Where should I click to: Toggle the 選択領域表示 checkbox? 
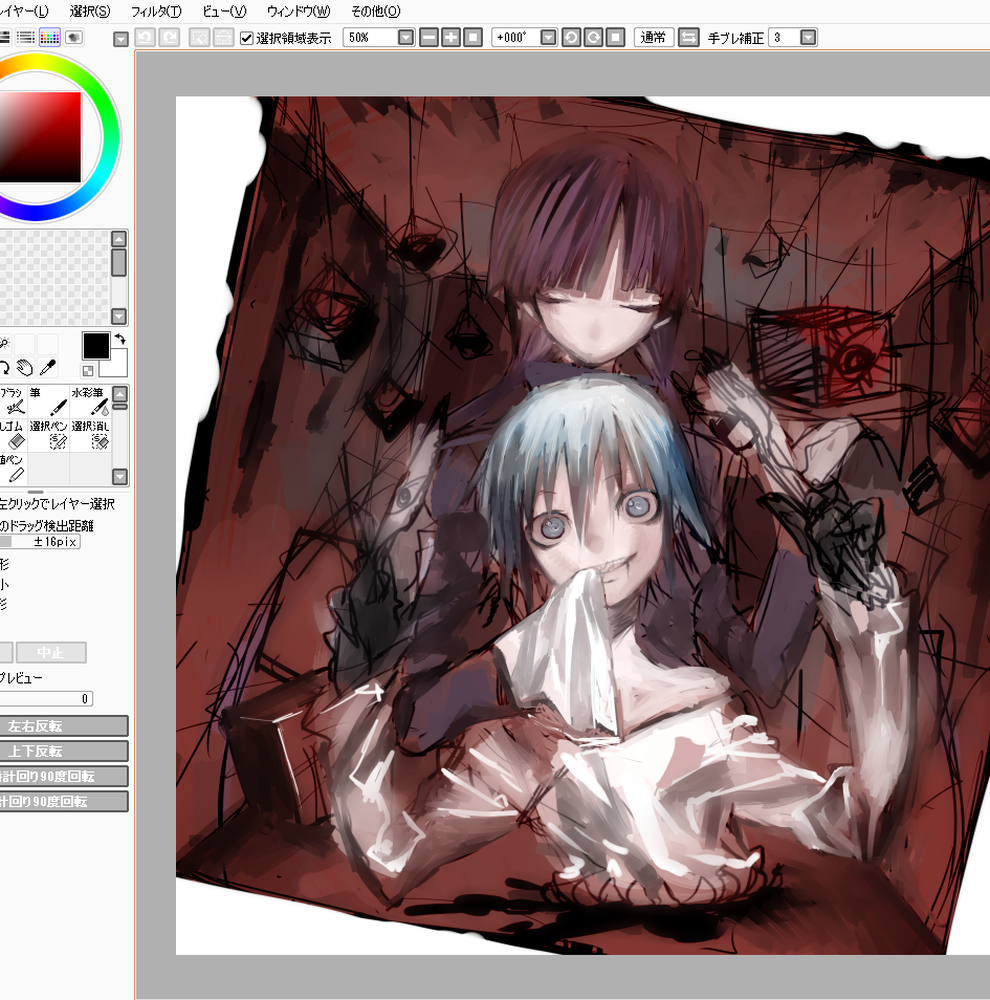pos(247,38)
